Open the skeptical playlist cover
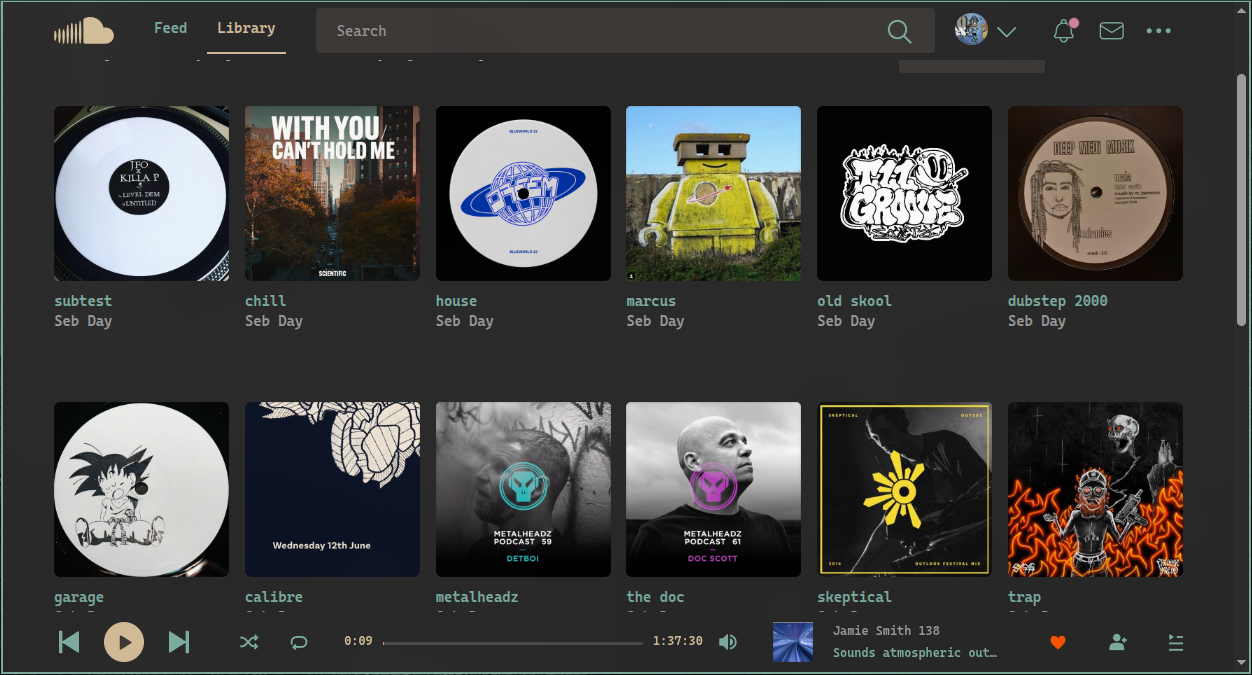1252x675 pixels. coord(905,490)
